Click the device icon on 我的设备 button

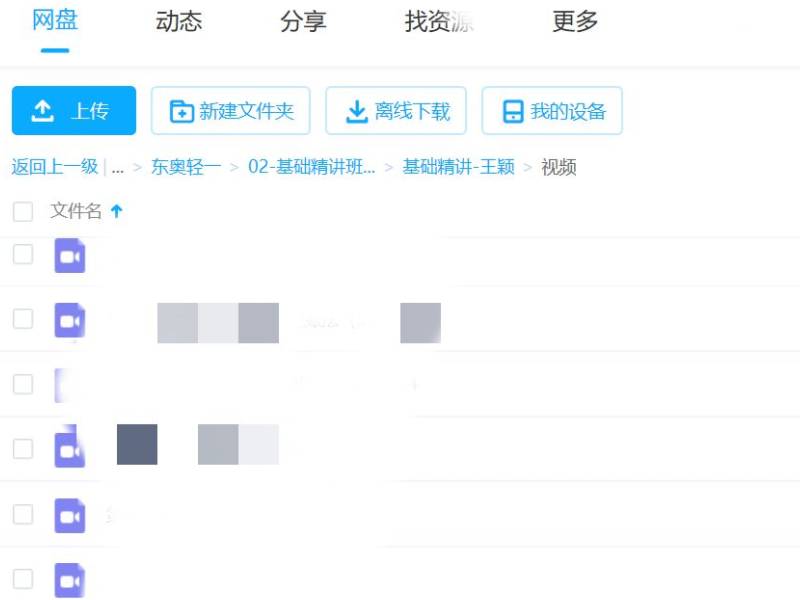[513, 111]
